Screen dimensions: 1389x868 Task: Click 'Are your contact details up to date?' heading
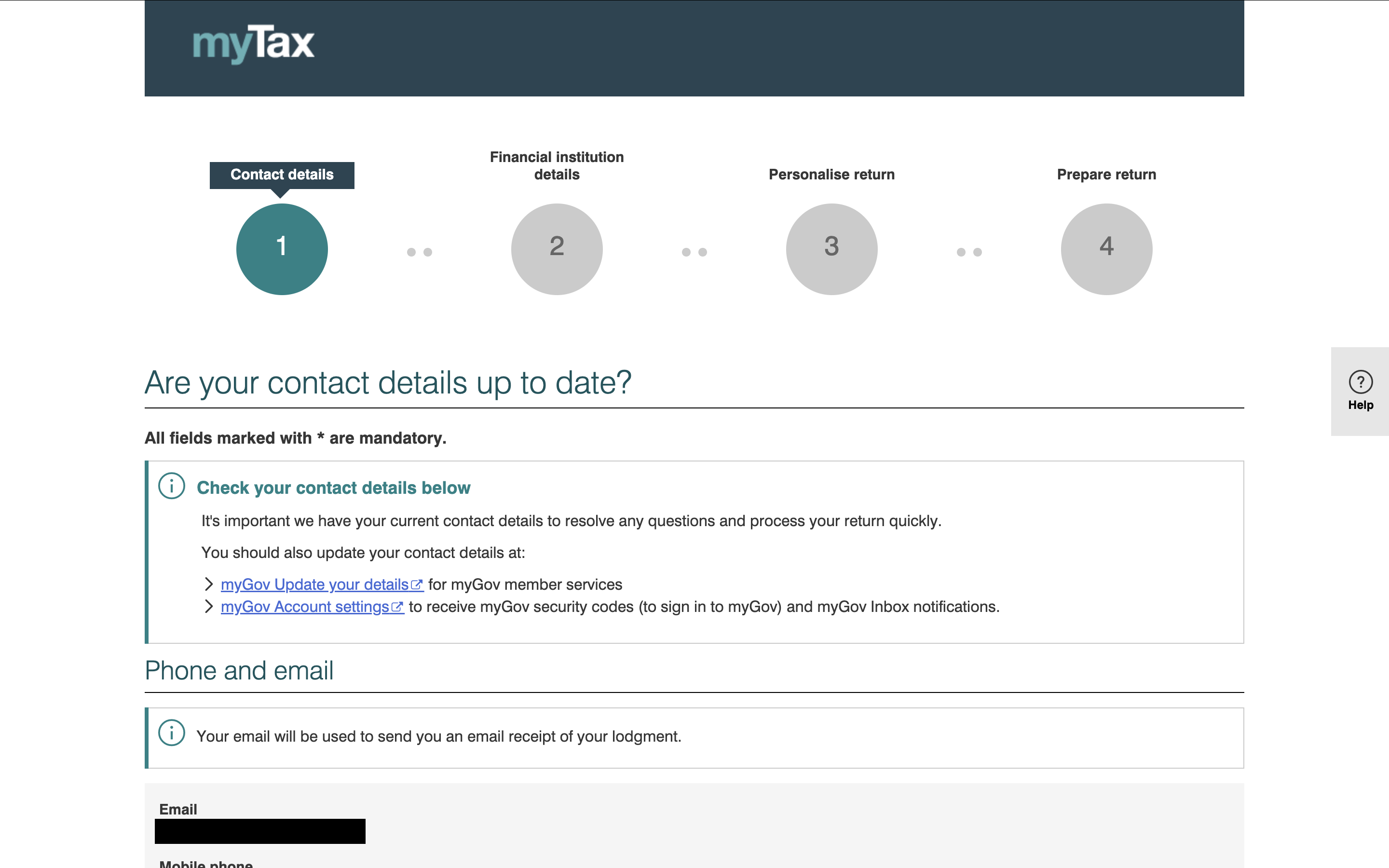[388, 383]
